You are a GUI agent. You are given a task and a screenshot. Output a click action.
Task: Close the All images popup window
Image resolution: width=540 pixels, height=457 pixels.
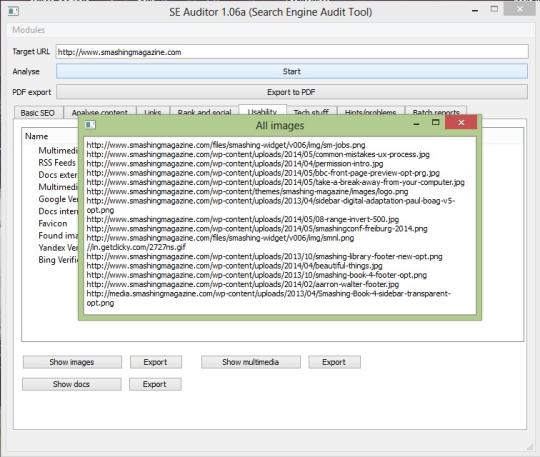pos(461,122)
